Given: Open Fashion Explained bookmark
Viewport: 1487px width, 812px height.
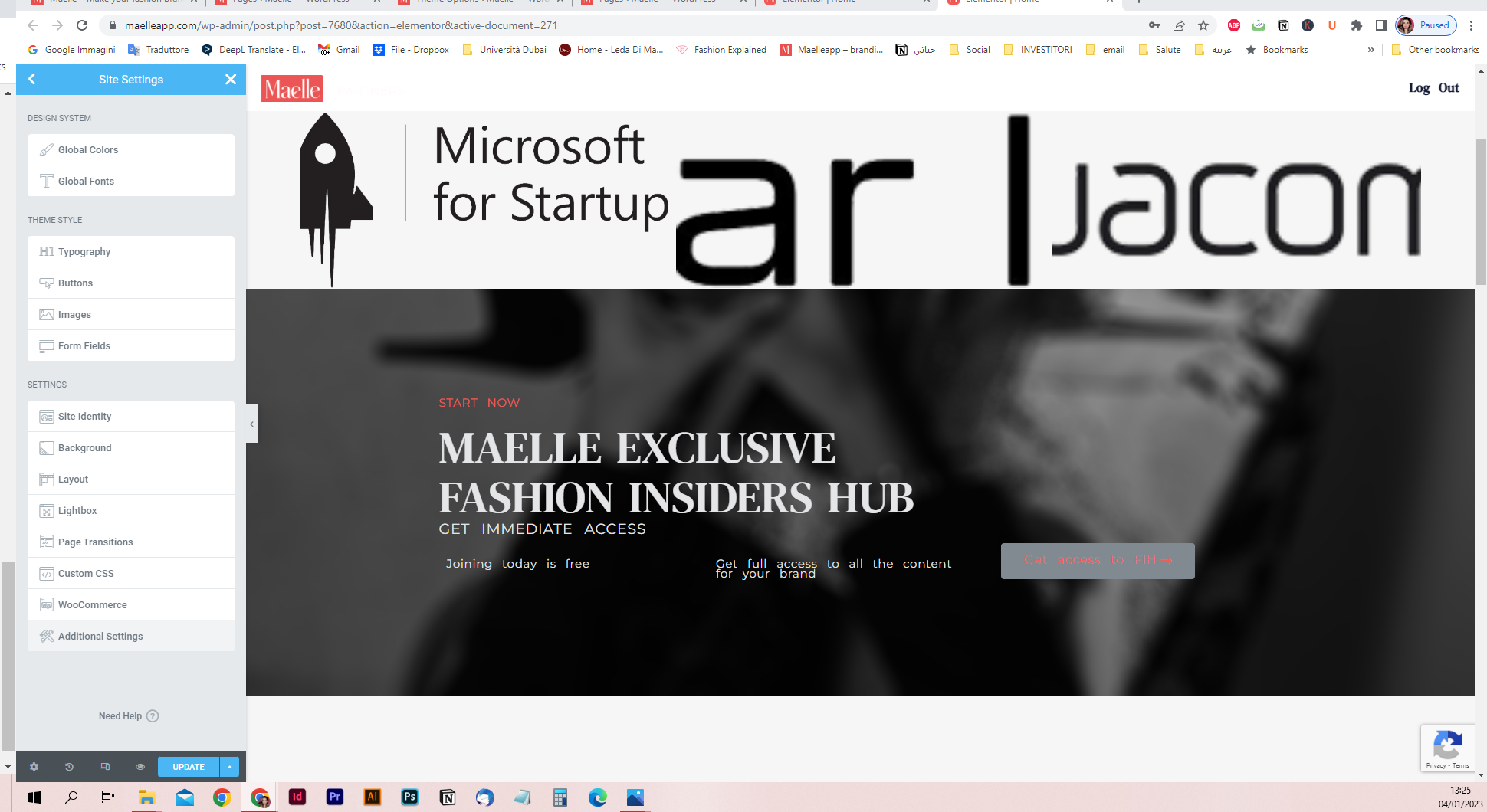Looking at the screenshot, I should coord(721,50).
